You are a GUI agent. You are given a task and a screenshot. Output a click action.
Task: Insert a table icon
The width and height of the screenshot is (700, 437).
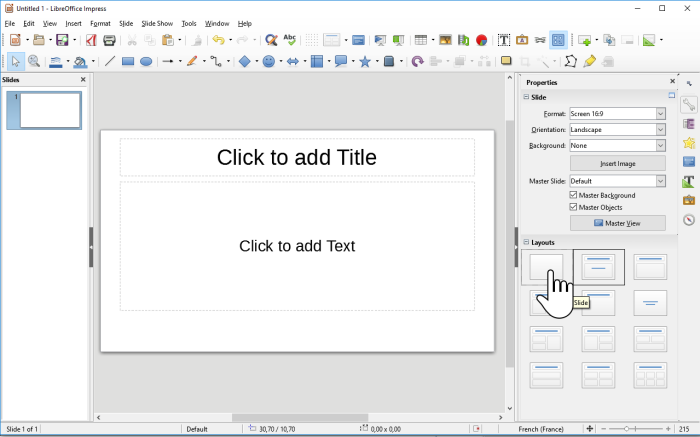421,40
